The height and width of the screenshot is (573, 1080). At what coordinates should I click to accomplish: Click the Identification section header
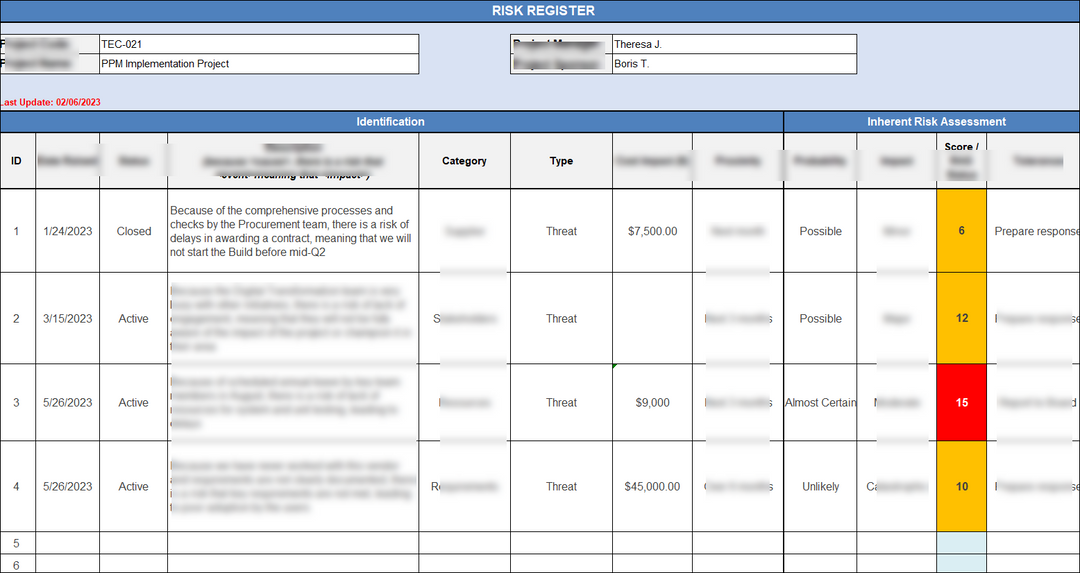(390, 122)
